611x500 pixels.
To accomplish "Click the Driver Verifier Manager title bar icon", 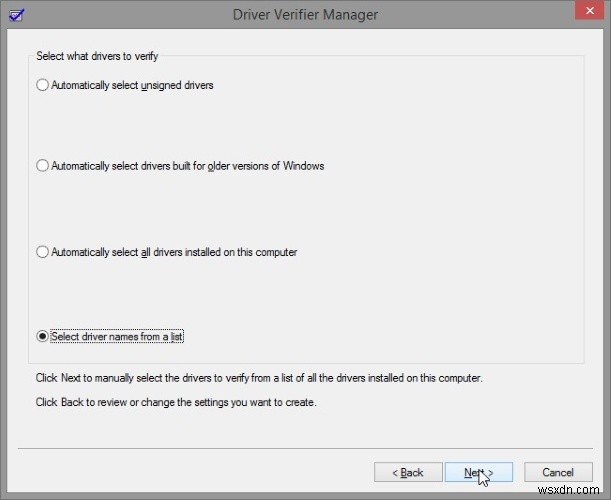I will point(17,15).
